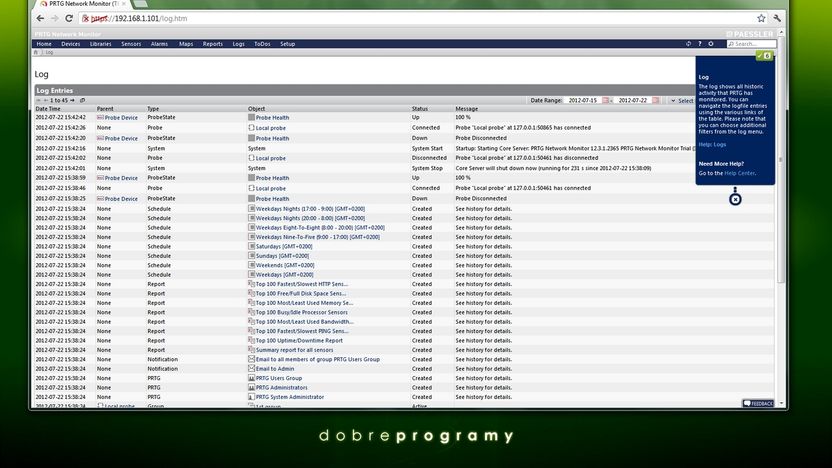
Task: Open Email to all members of group link
Action: pyautogui.click(x=318, y=359)
